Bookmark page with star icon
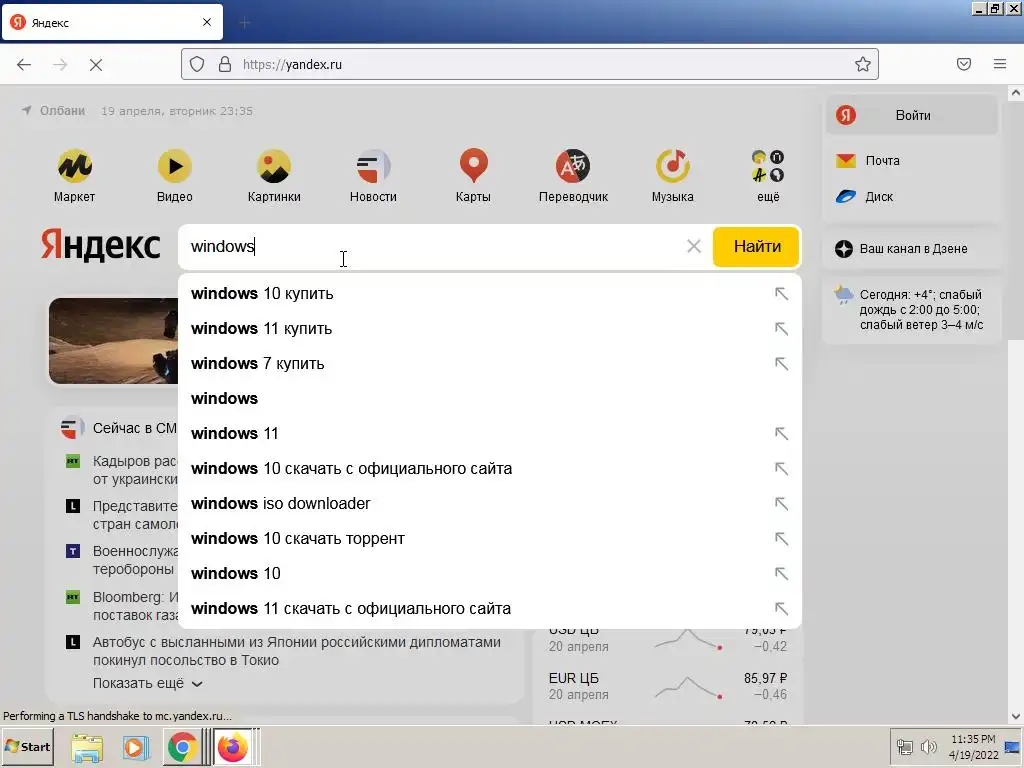1024x768 pixels. [x=863, y=65]
